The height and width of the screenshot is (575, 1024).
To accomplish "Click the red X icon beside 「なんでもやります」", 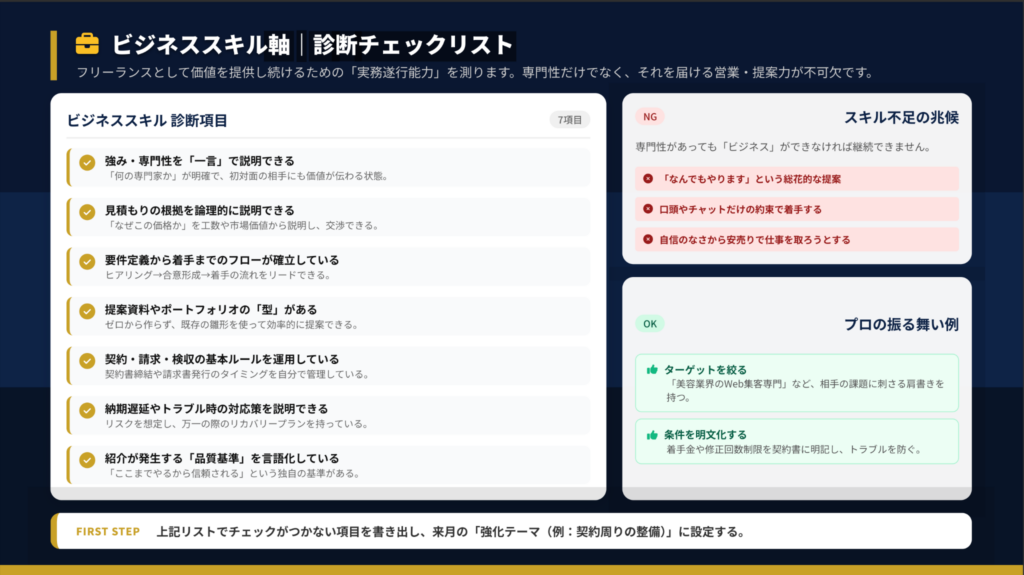I will tap(648, 179).
